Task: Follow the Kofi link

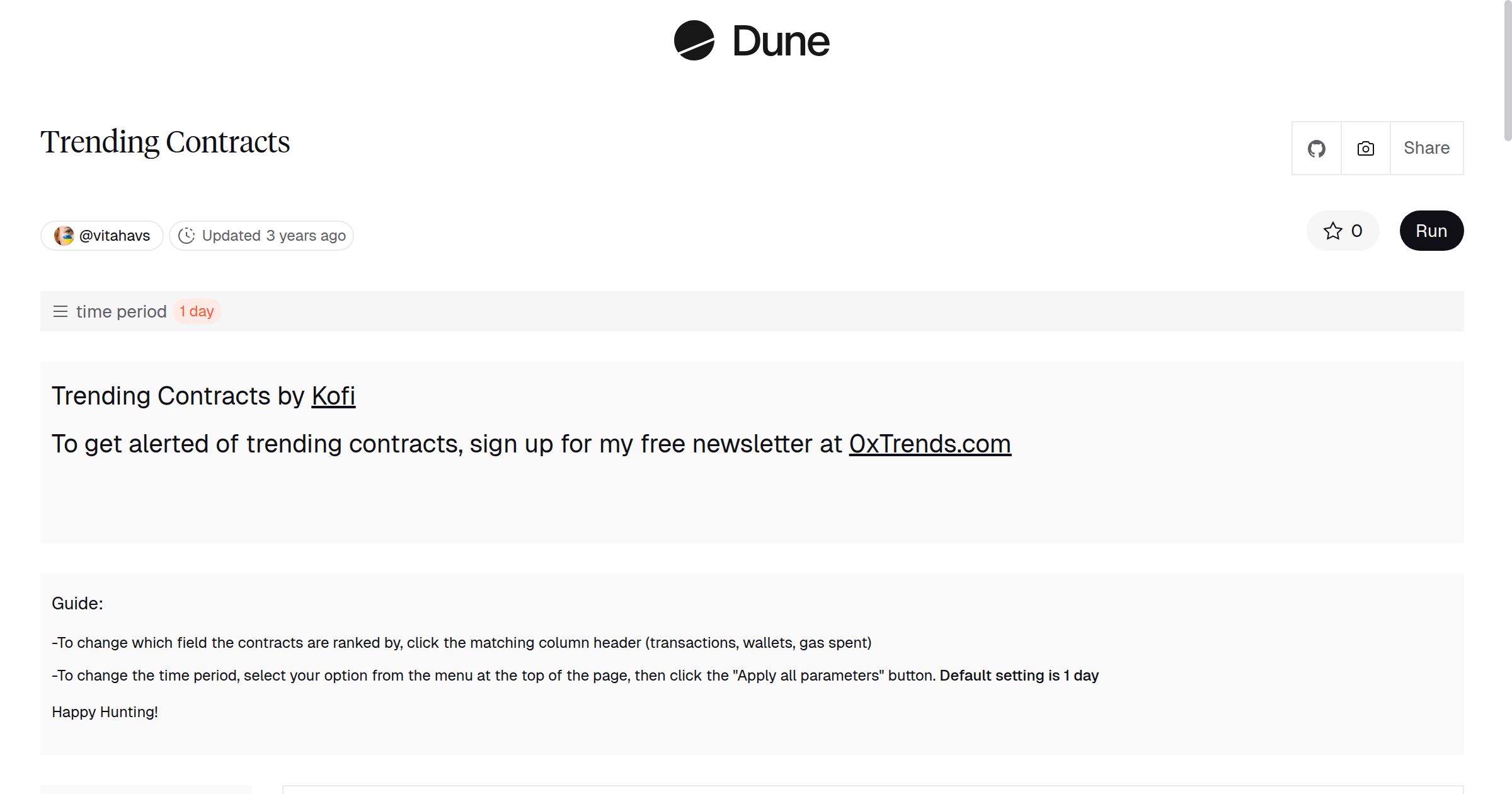Action: click(x=333, y=396)
